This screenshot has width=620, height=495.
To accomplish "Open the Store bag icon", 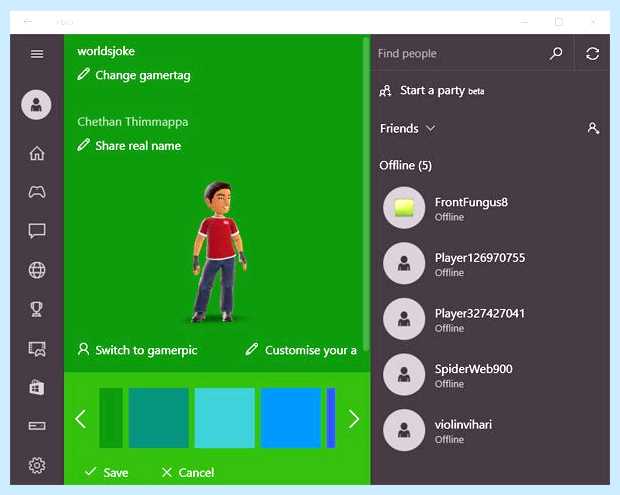I will [x=37, y=387].
